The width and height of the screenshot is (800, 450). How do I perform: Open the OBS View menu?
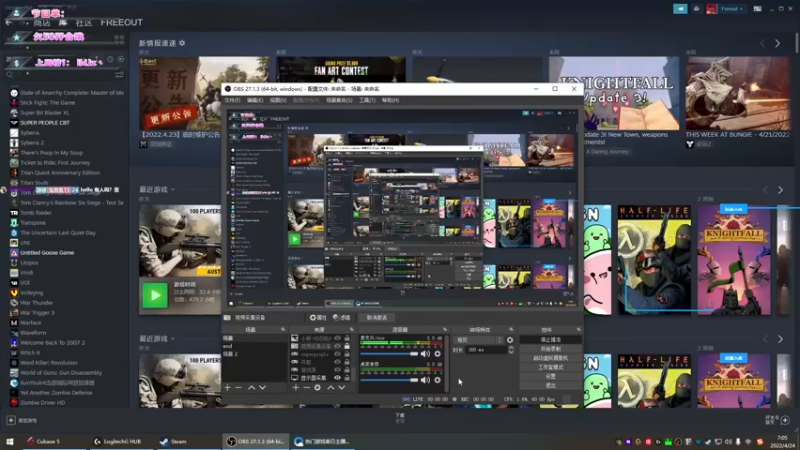[278, 101]
